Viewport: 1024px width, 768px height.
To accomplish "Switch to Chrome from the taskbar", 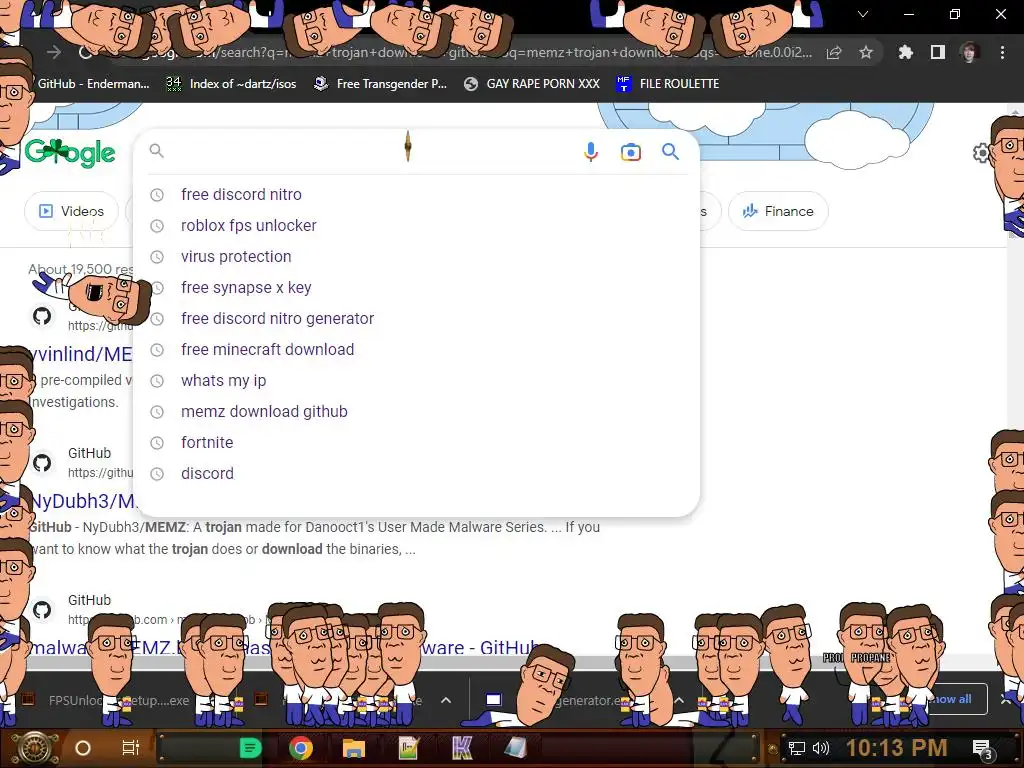I will click(301, 748).
